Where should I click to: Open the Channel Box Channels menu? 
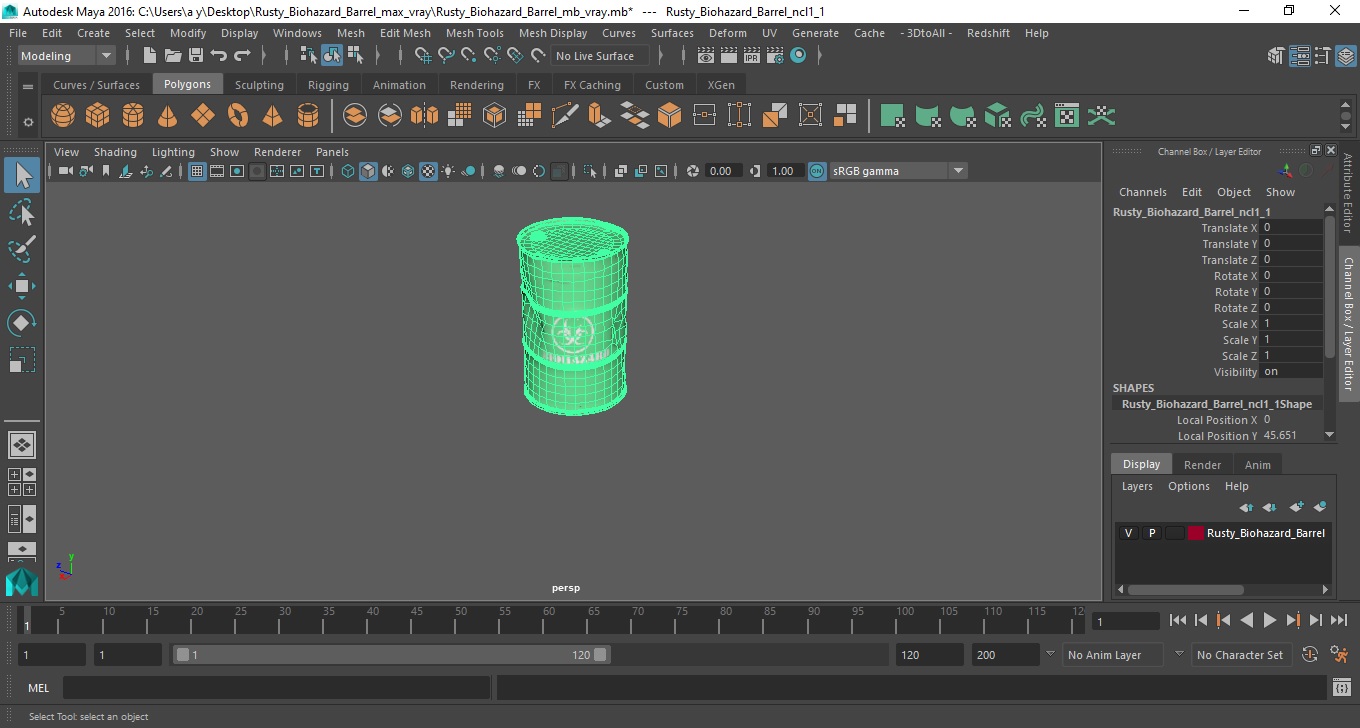coord(1142,192)
